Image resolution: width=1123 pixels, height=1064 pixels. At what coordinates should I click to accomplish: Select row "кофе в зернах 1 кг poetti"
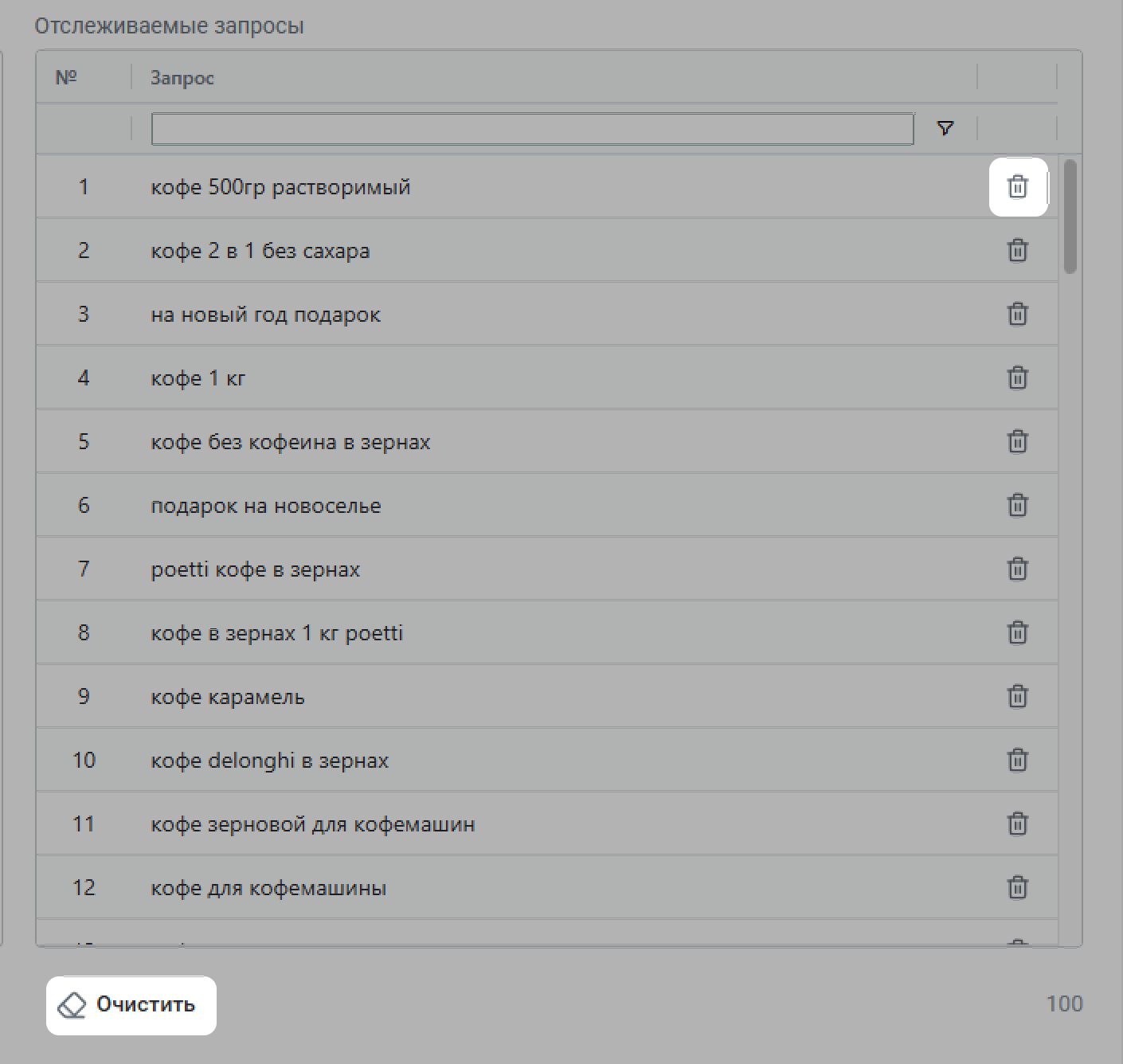tap(277, 633)
